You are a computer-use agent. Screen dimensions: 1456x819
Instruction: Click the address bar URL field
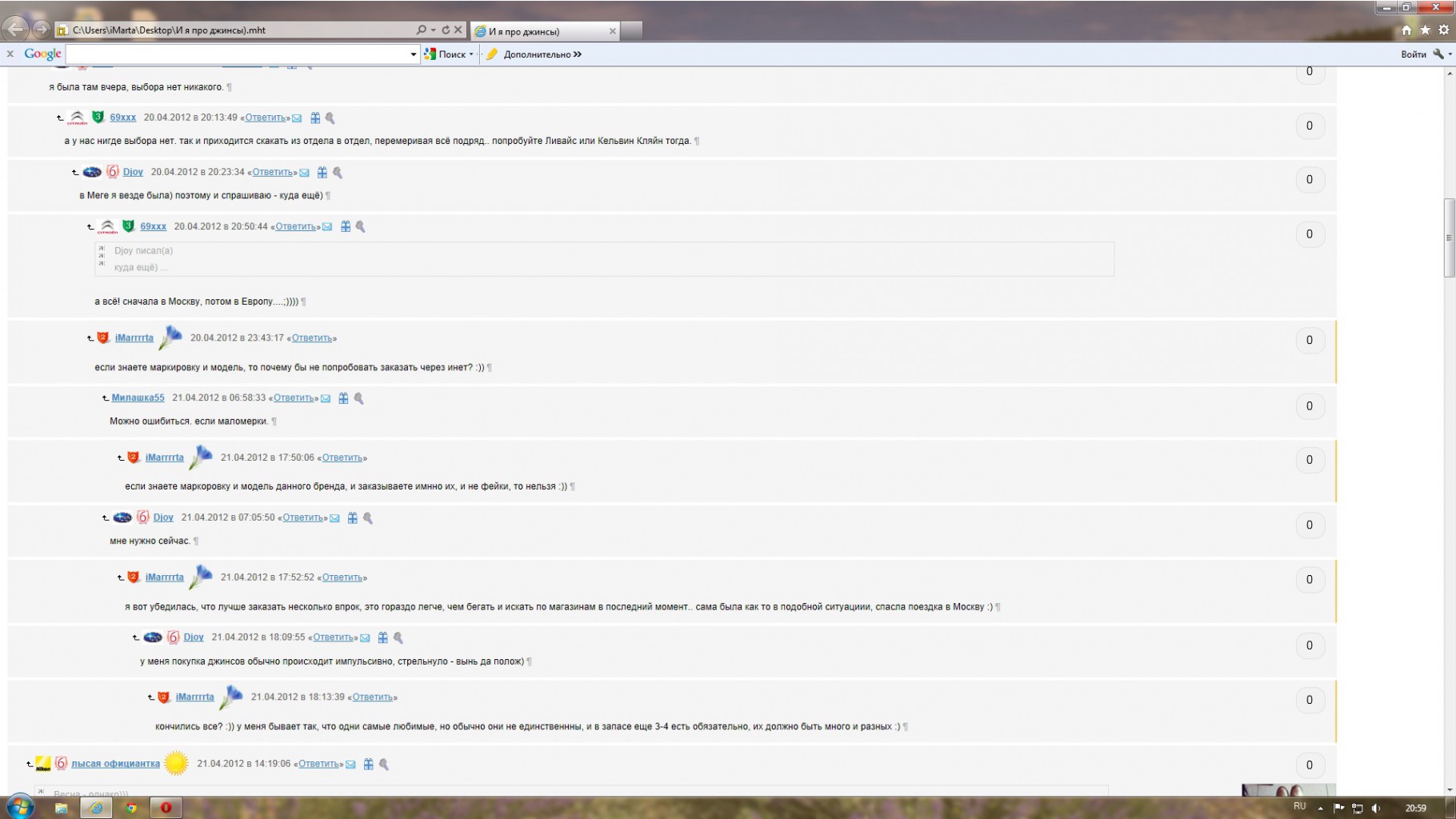(240, 30)
